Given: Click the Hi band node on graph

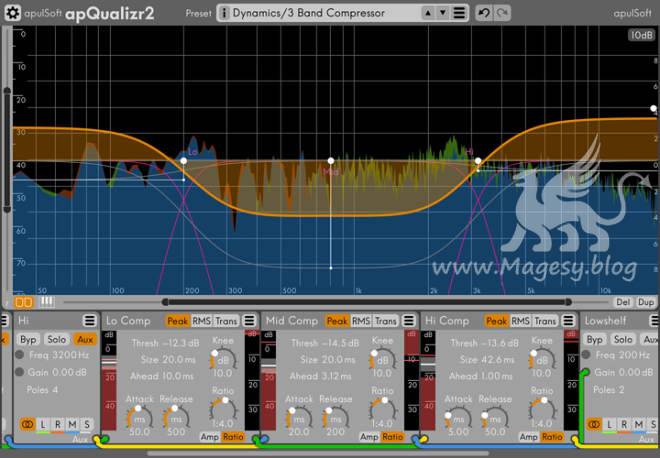Looking at the screenshot, I should coord(478,161).
